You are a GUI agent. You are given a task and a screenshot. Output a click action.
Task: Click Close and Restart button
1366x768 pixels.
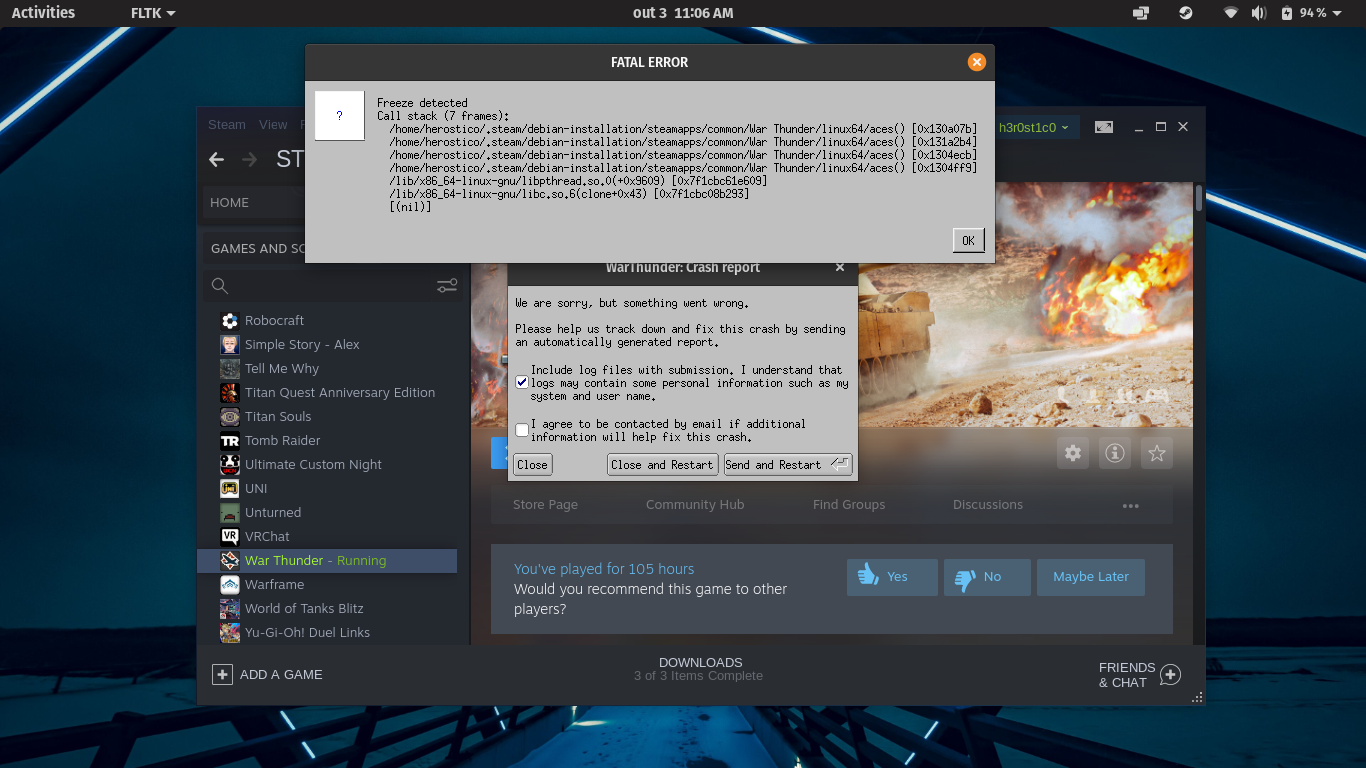click(x=662, y=465)
